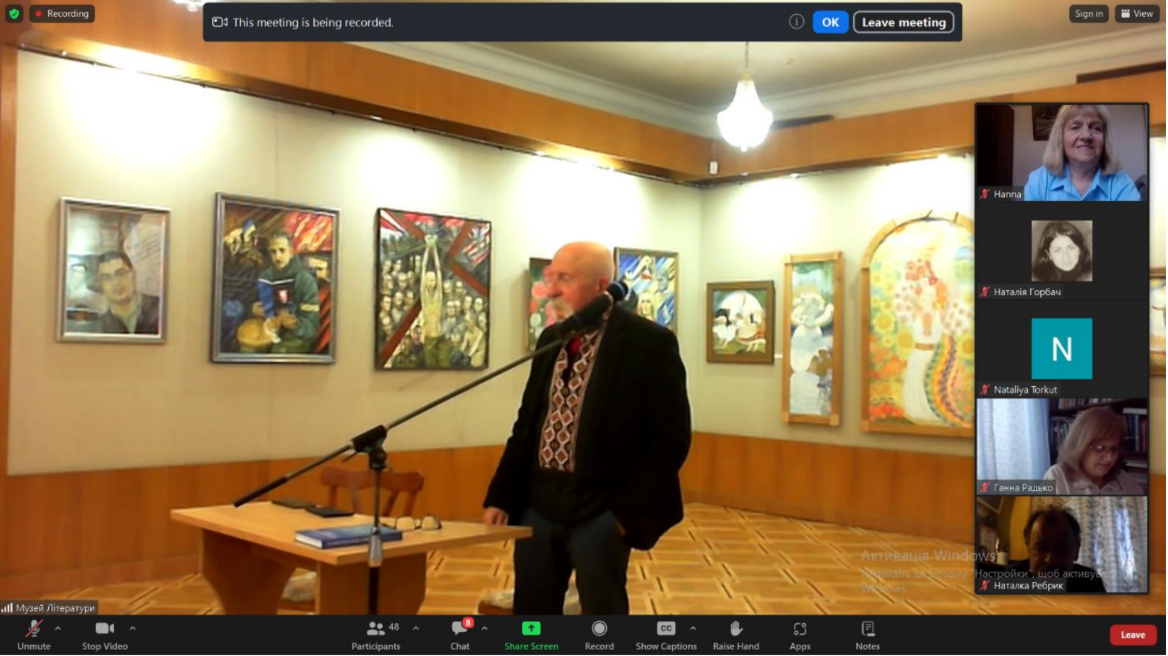Stop Video camera toggle
This screenshot has width=1168, height=656.
click(x=104, y=634)
